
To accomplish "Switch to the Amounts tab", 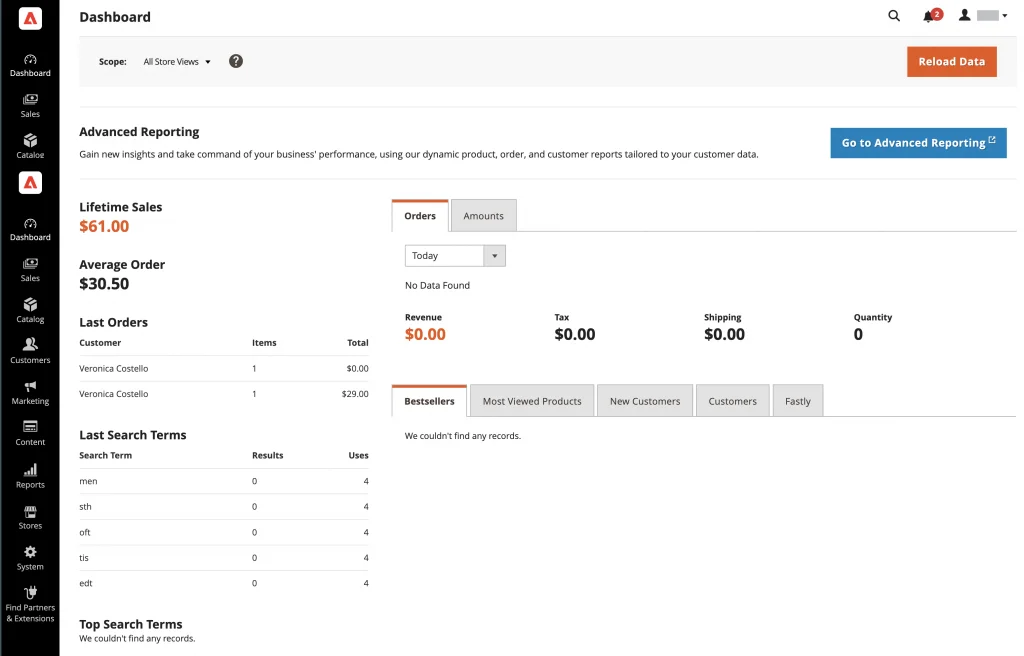I will (x=483, y=216).
